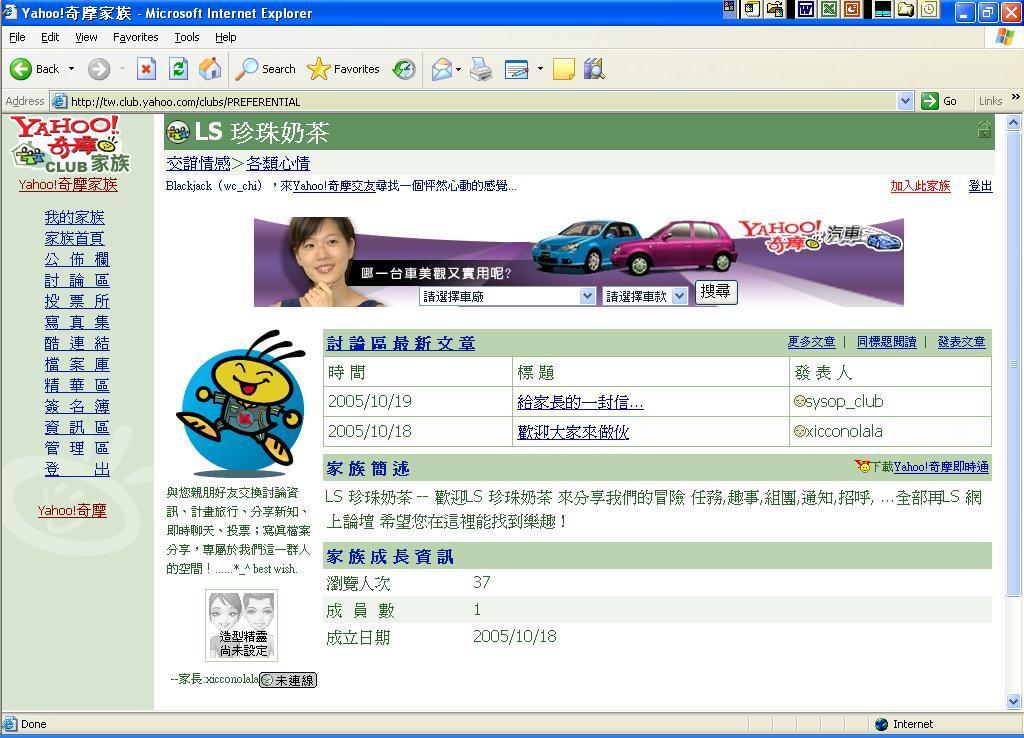Open the yellow Discuss note icon

point(564,69)
